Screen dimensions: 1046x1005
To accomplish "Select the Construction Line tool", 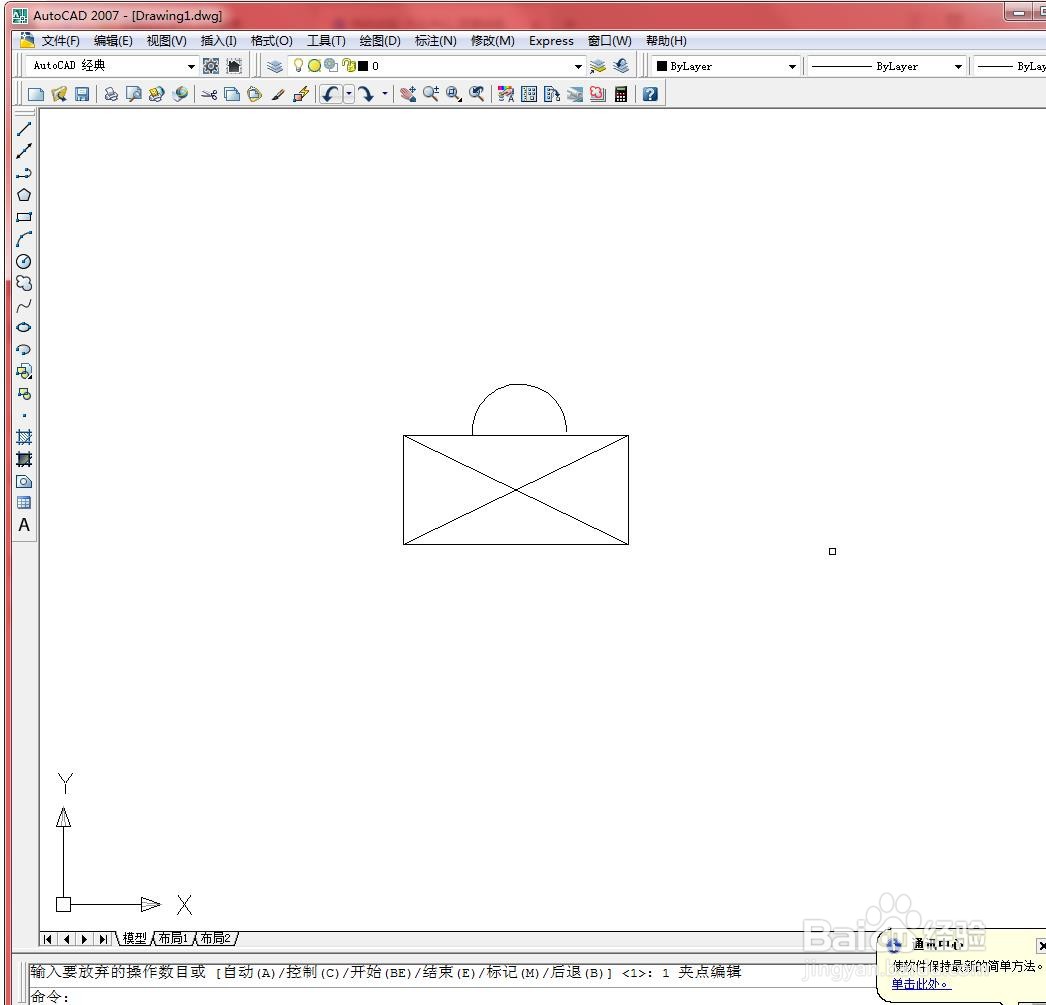I will coord(24,151).
